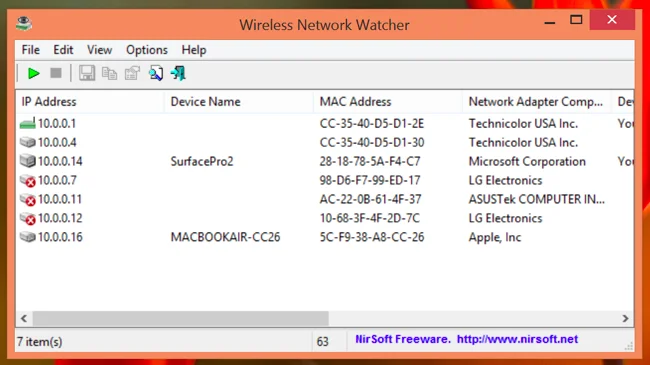Open the nirsoft.net link in the status bar
The image size is (650, 365).
tap(517, 339)
